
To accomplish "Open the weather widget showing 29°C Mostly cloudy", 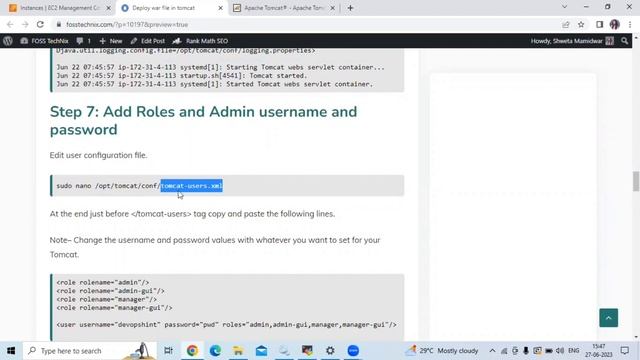I will point(442,351).
